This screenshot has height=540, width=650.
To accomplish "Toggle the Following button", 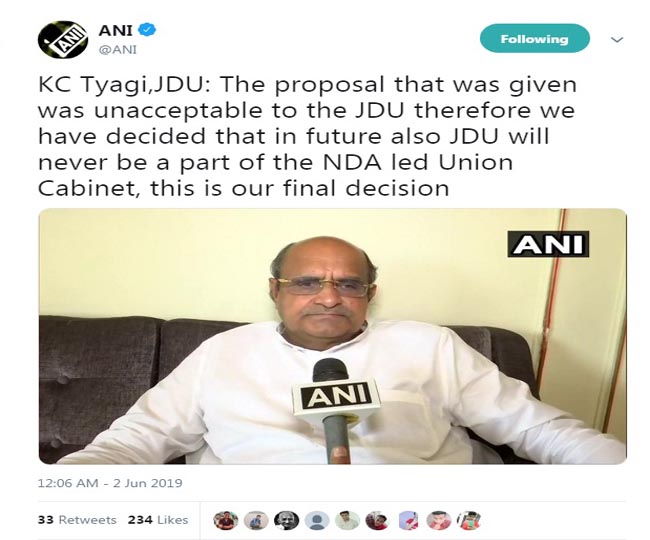I will [534, 39].
